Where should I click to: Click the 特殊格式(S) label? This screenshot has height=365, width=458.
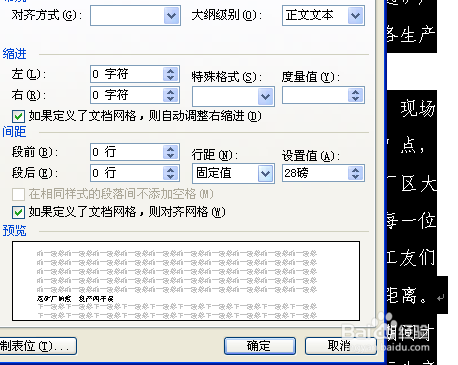point(226,77)
